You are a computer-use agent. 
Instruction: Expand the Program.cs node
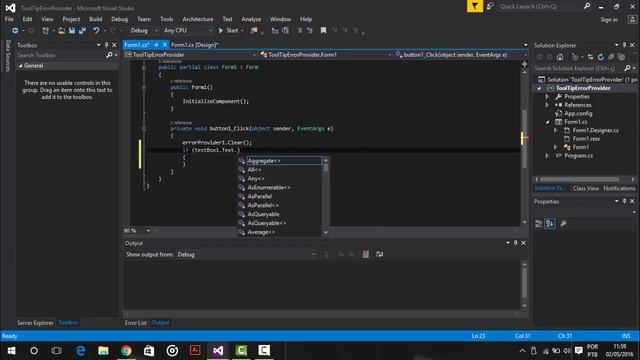pyautogui.click(x=547, y=156)
